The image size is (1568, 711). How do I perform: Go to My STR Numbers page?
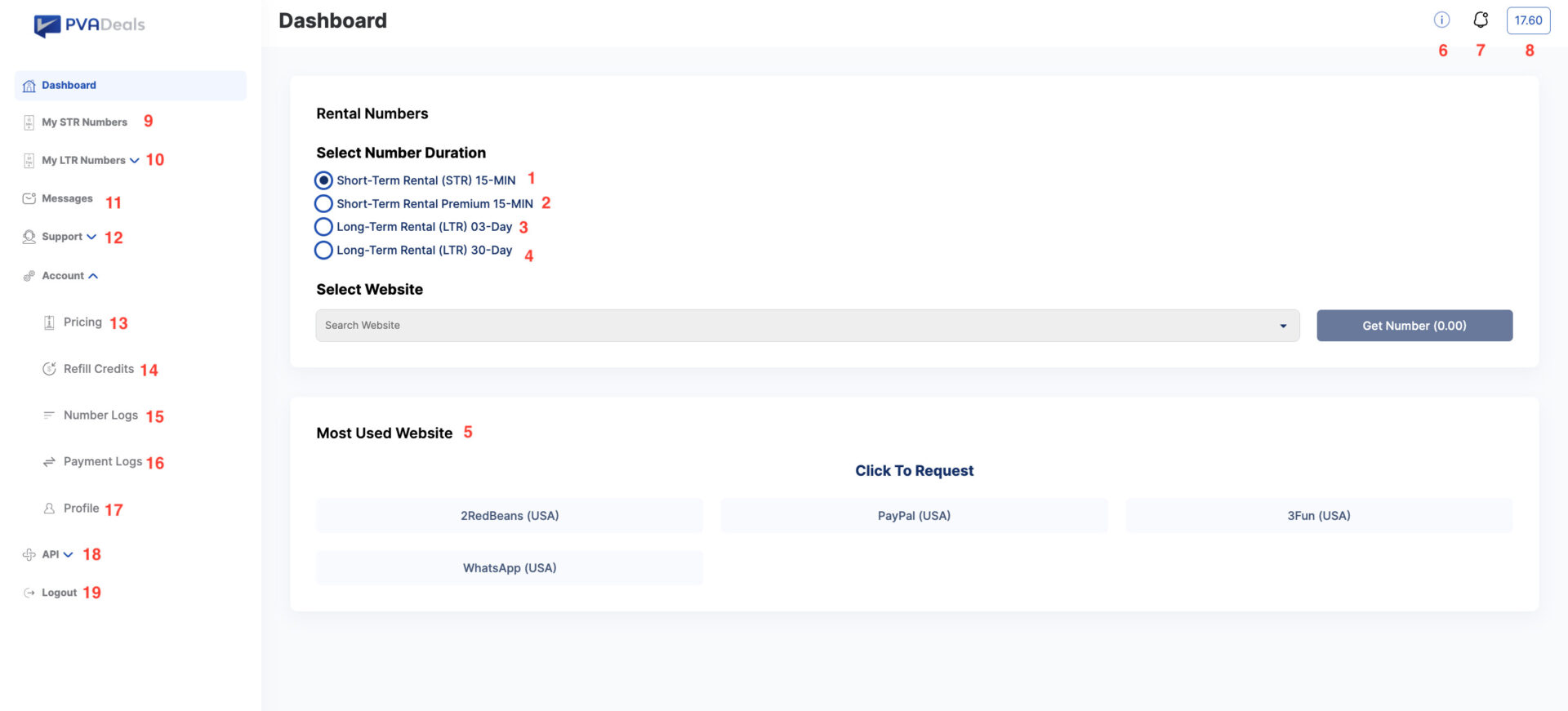[84, 122]
